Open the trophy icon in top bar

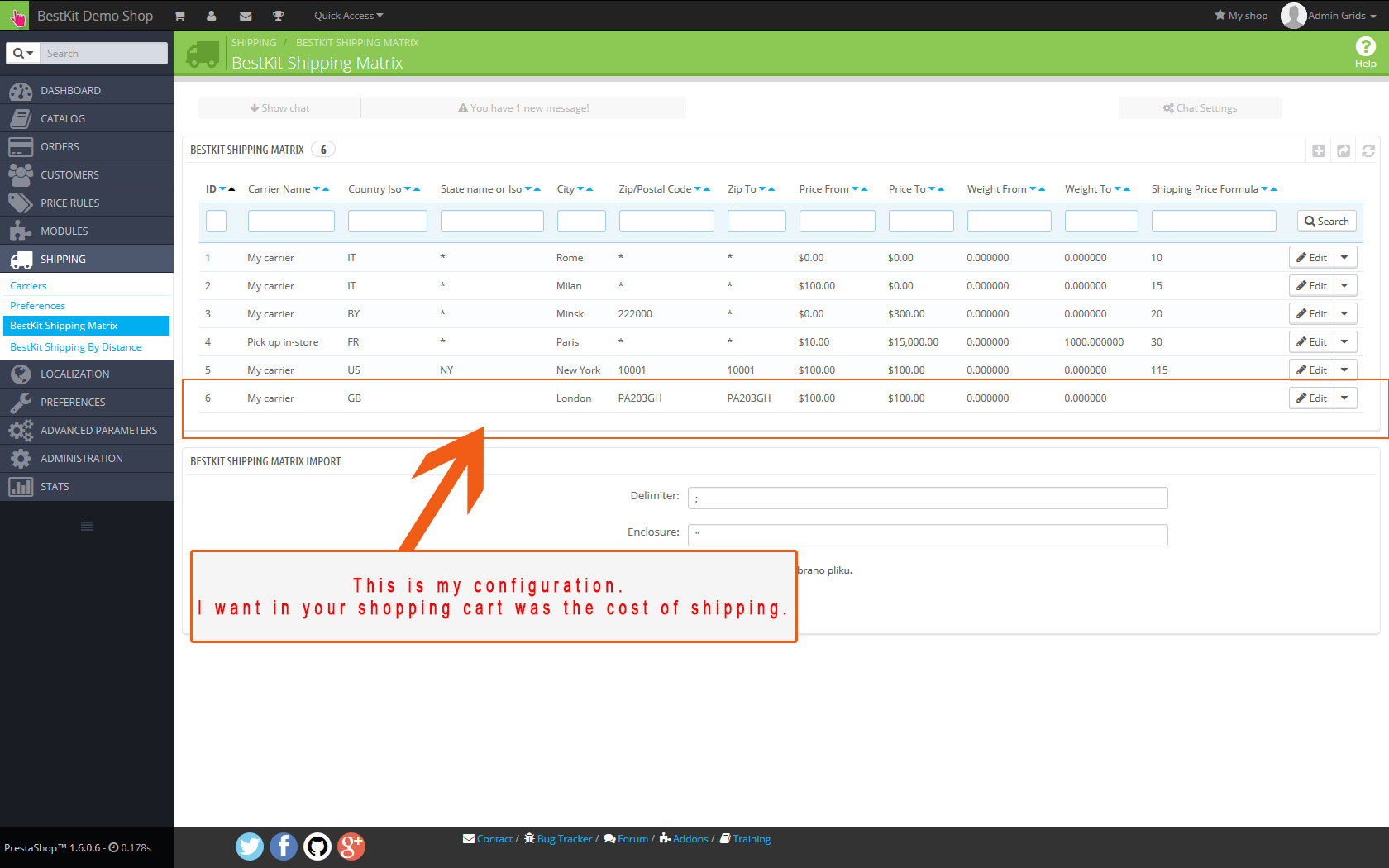click(279, 16)
